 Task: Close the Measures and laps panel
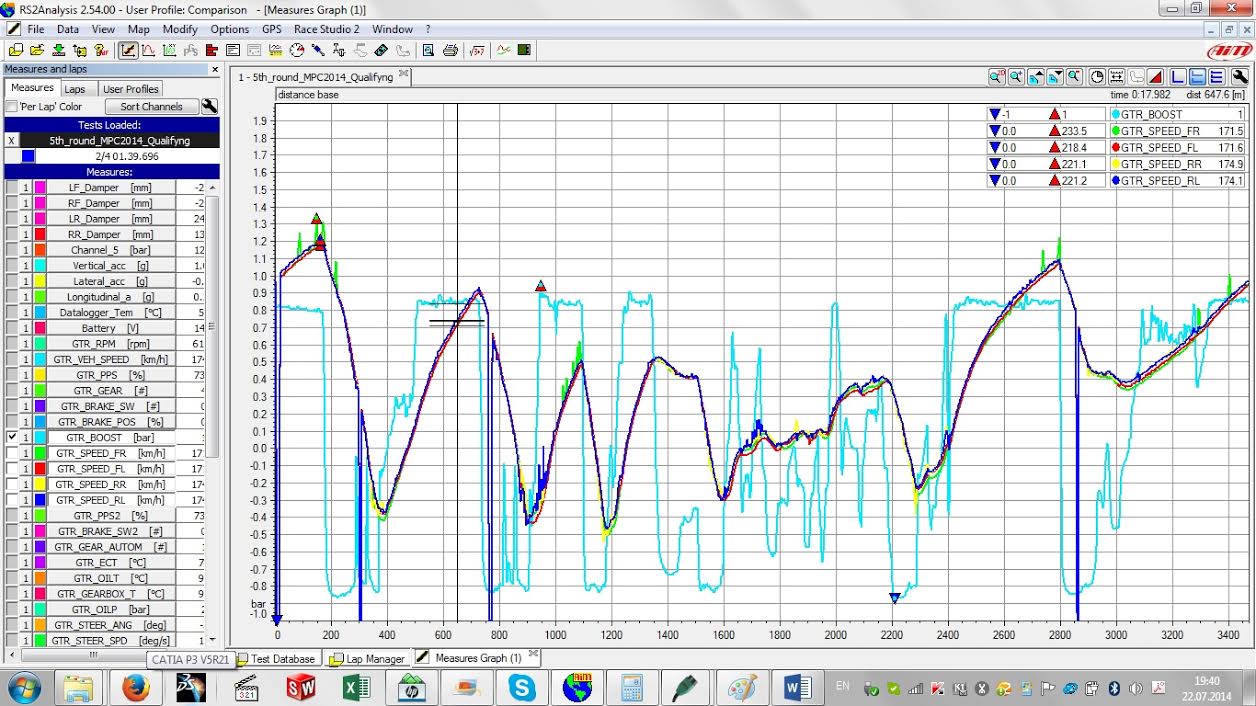coord(213,70)
